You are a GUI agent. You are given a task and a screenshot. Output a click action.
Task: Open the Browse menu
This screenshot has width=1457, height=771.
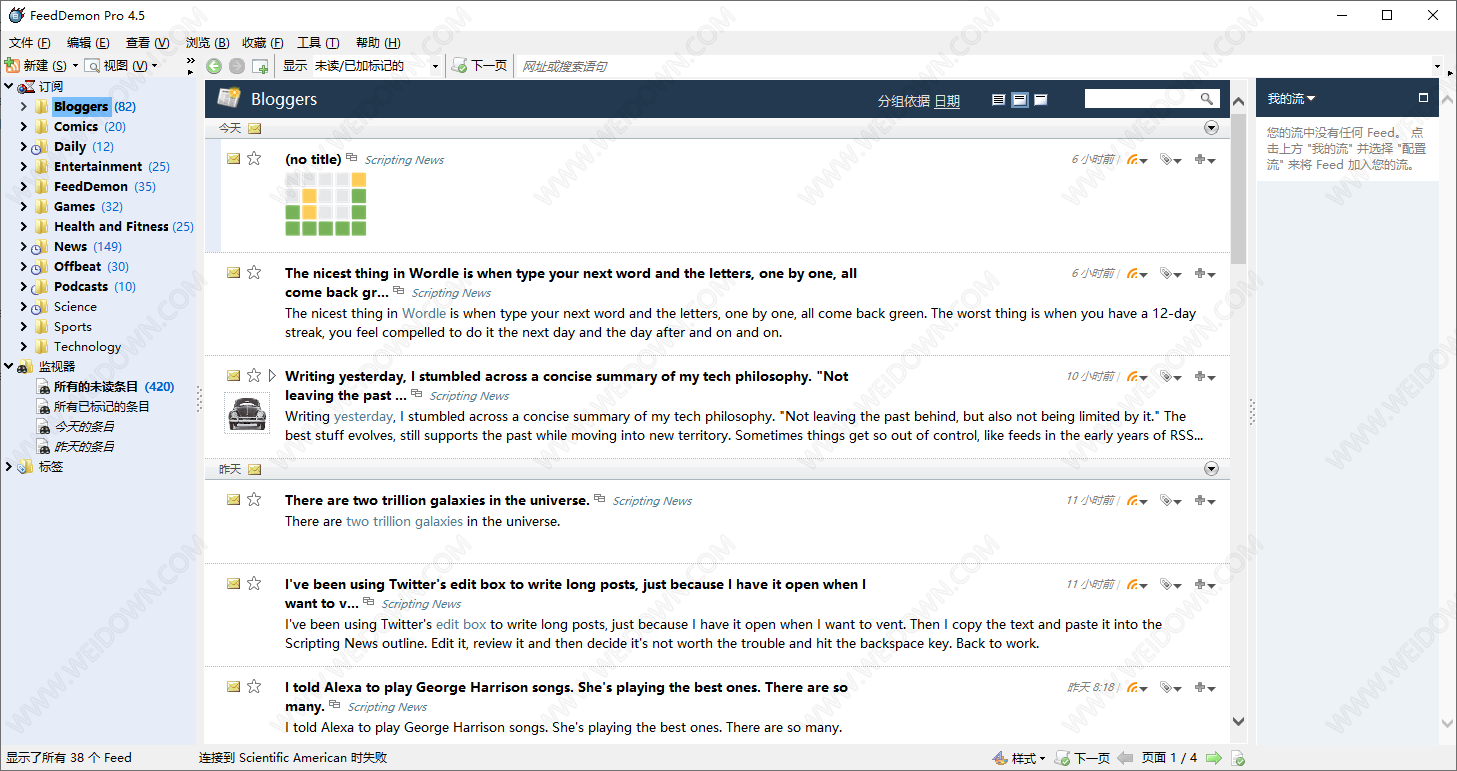point(207,43)
